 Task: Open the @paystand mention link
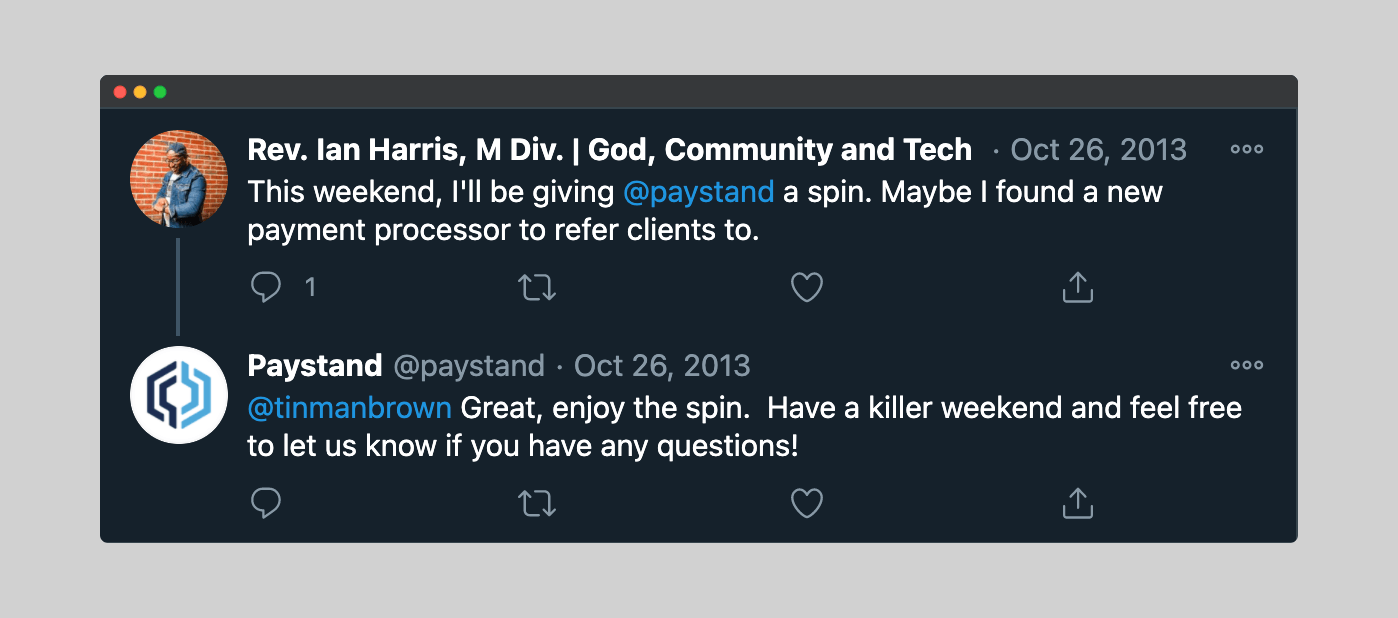tap(698, 192)
